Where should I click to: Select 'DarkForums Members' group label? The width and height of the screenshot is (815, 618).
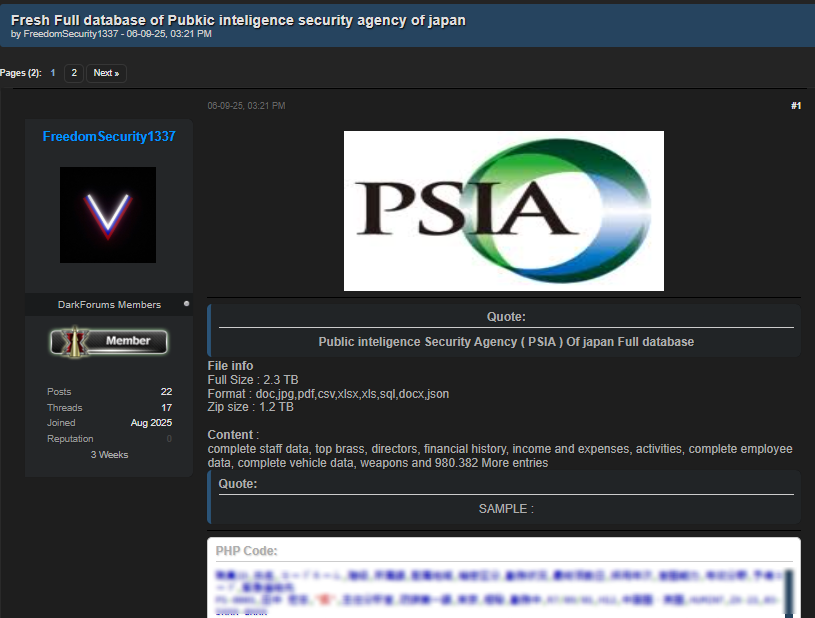tap(109, 305)
